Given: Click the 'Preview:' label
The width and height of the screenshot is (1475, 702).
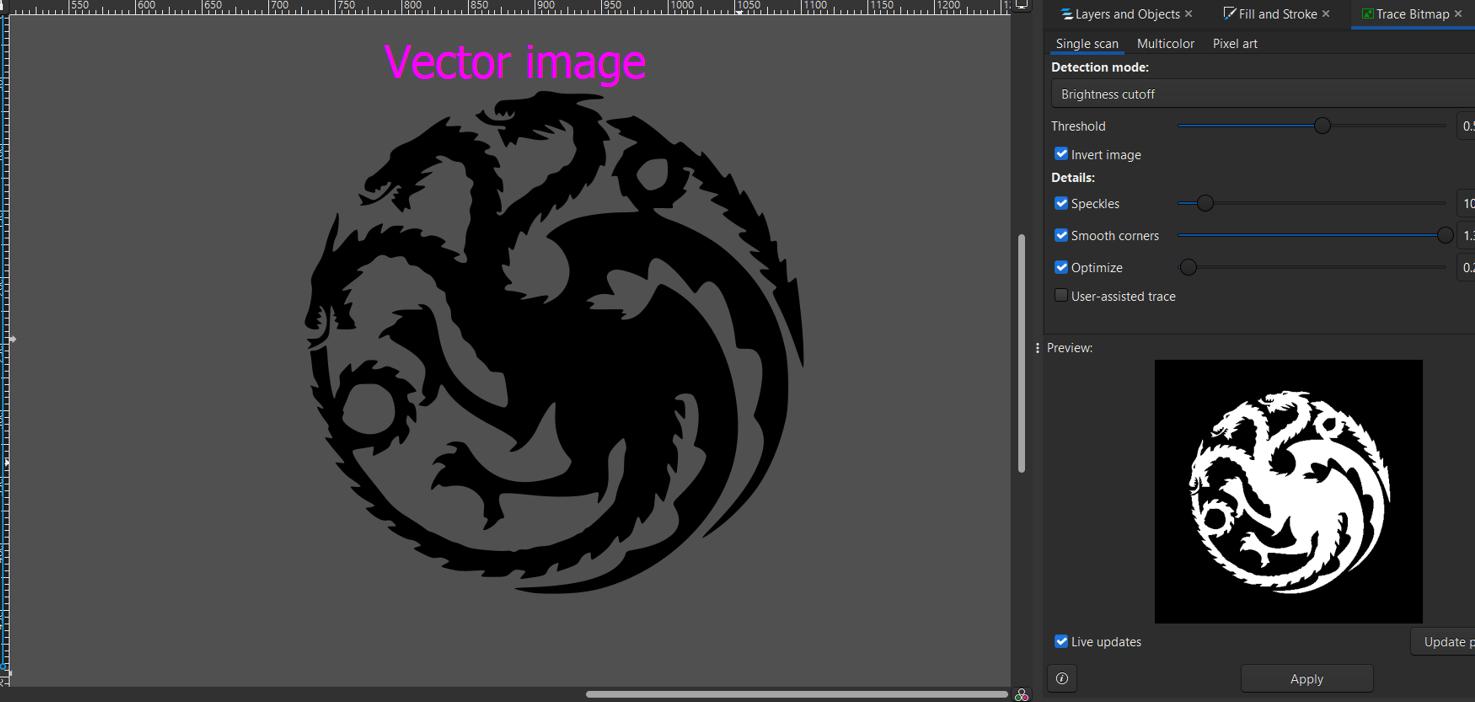Looking at the screenshot, I should [x=1070, y=348].
